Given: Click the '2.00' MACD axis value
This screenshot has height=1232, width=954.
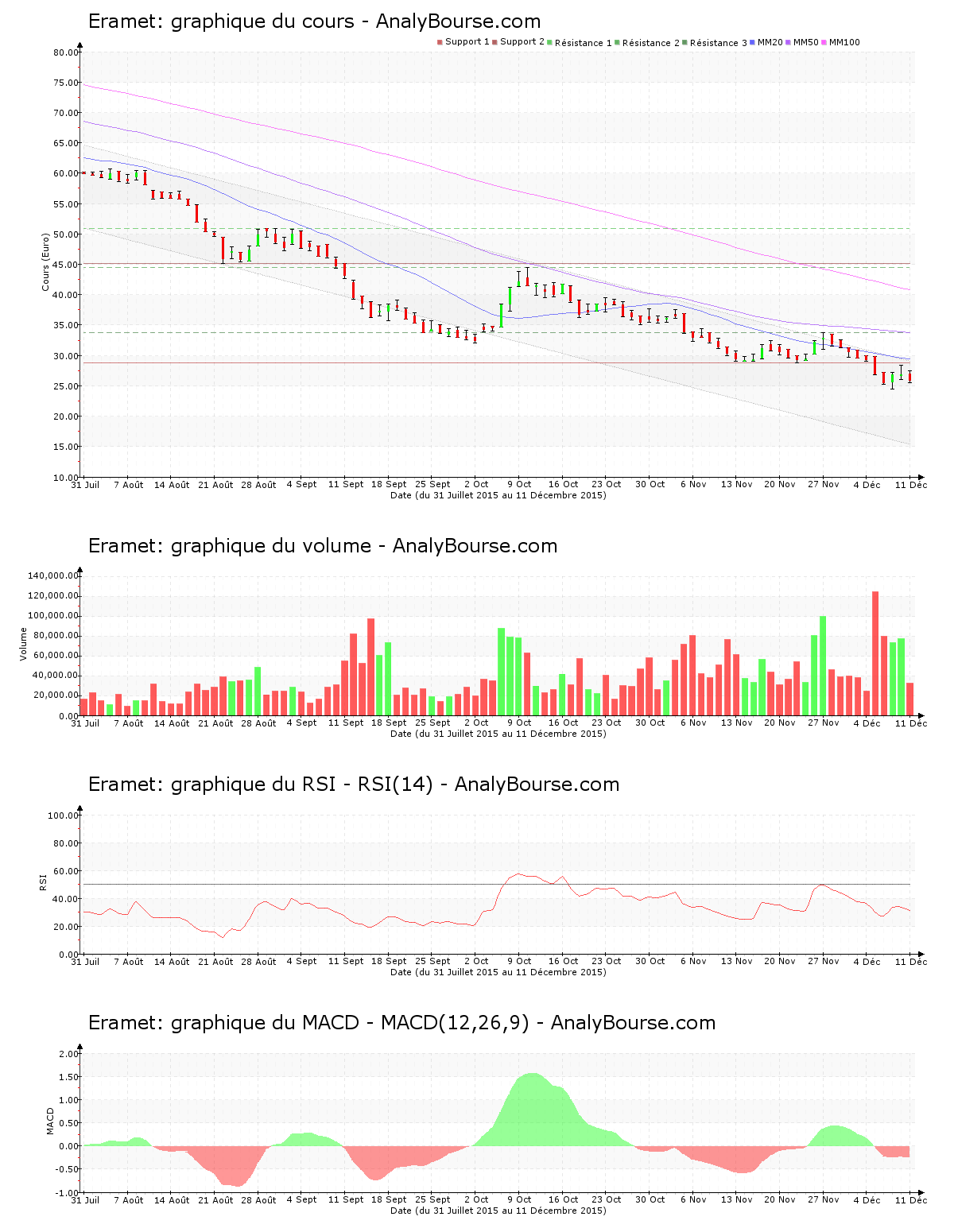Looking at the screenshot, I should pyautogui.click(x=69, y=1054).
